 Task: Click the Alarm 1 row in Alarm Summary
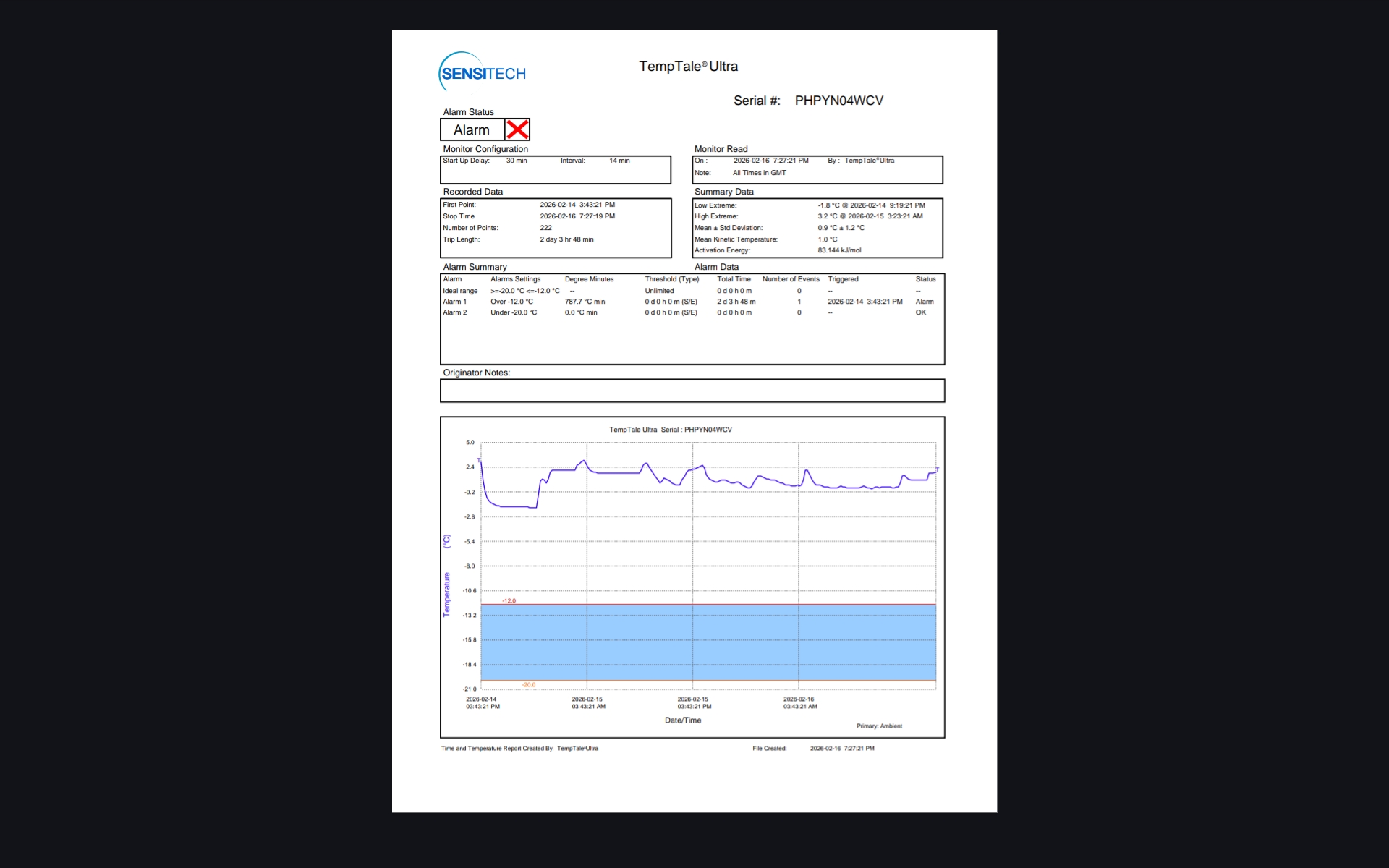click(x=455, y=302)
